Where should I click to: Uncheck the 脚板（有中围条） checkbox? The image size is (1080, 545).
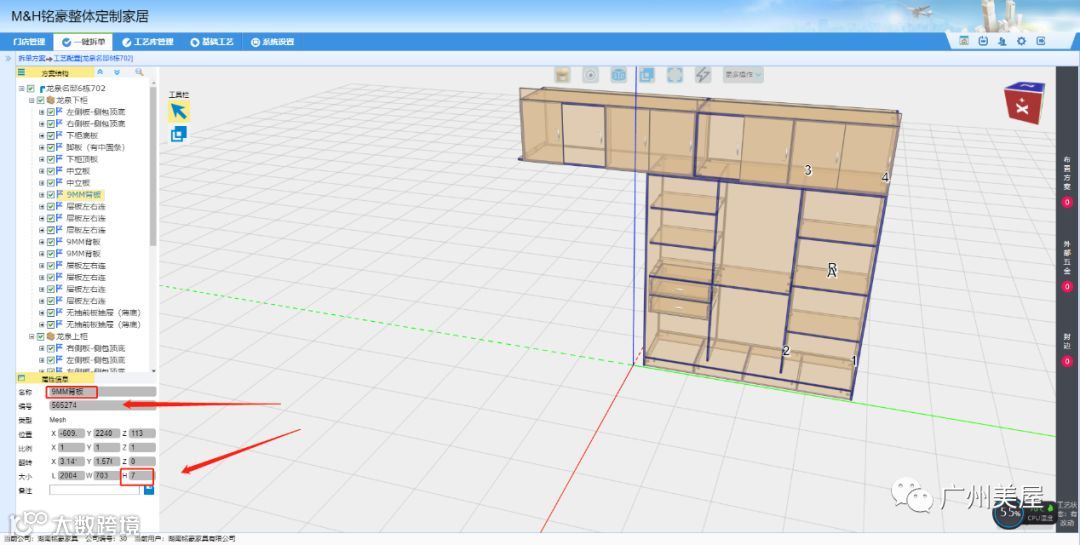coord(51,147)
